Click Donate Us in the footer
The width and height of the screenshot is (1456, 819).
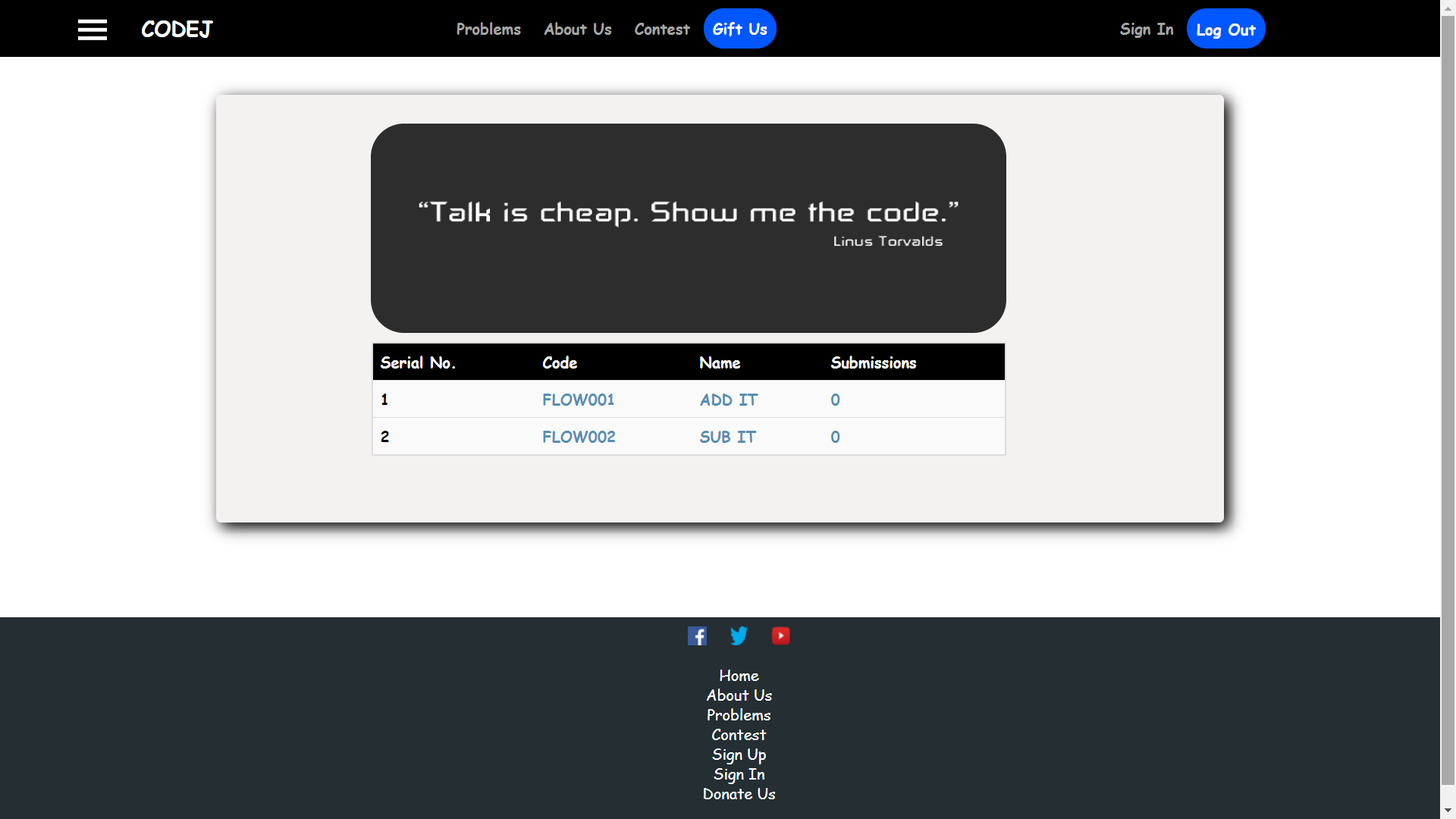pyautogui.click(x=739, y=793)
